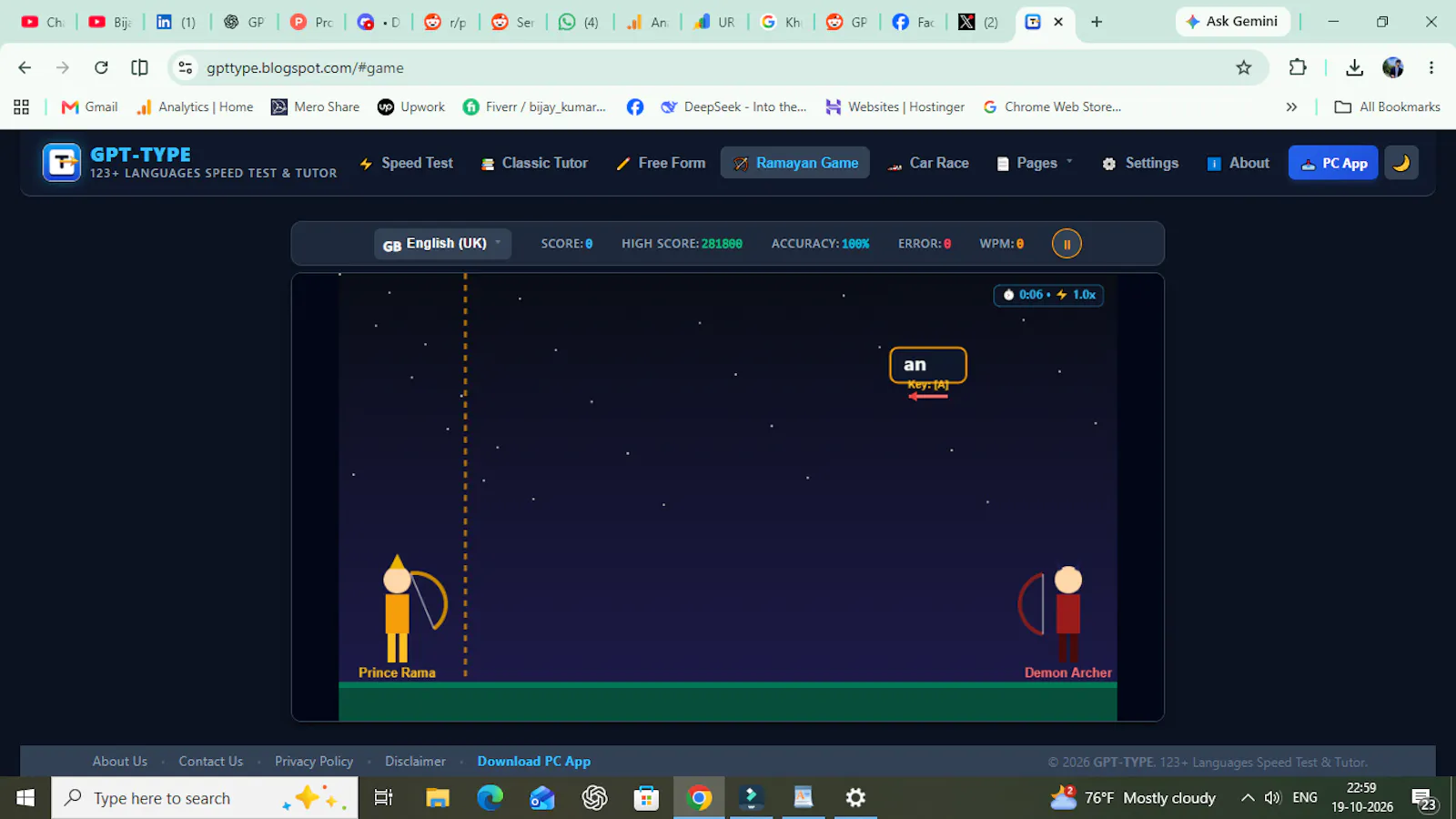Open the apps grid in bookmarks bar

(22, 107)
